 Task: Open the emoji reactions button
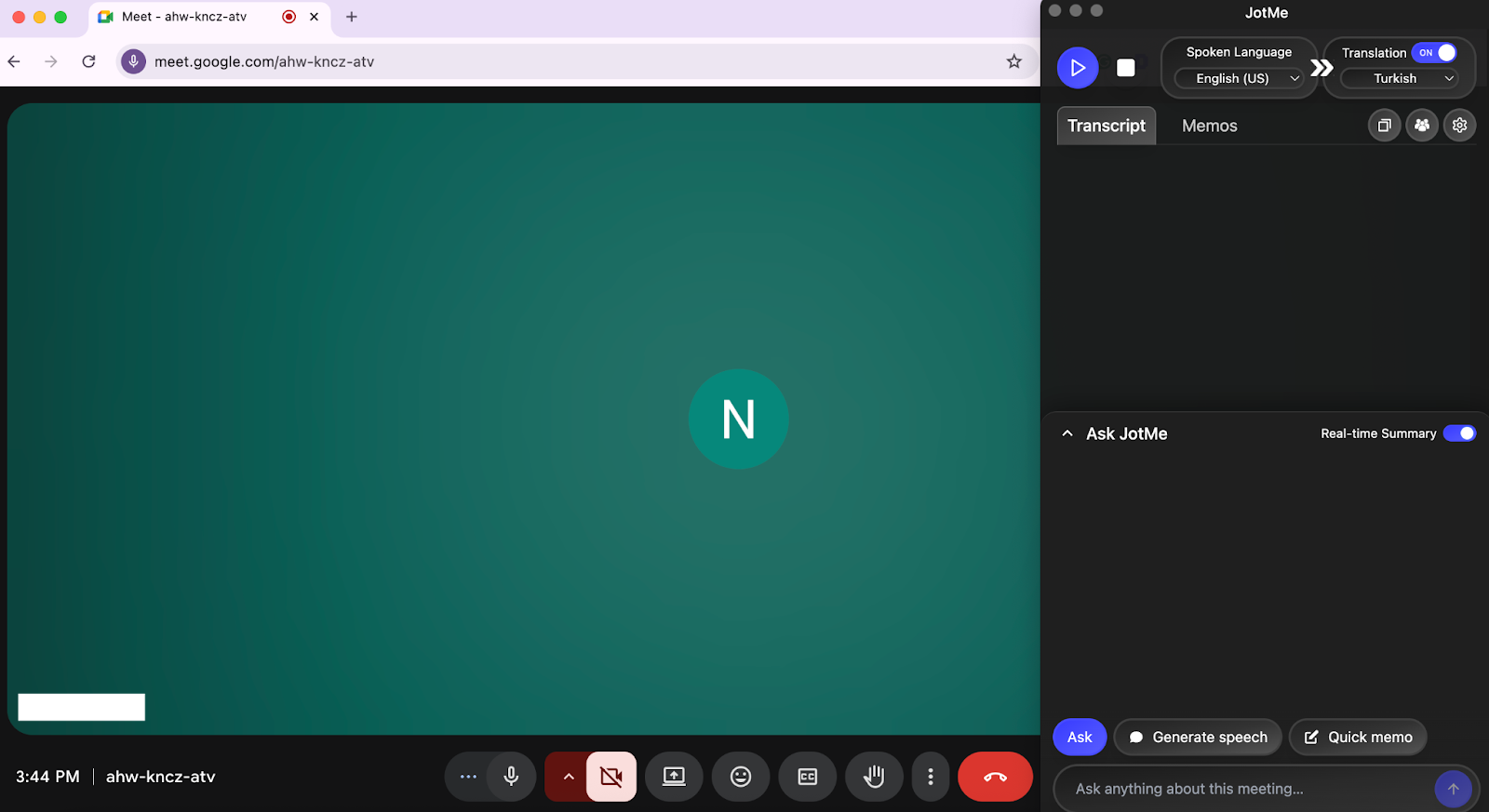[741, 776]
